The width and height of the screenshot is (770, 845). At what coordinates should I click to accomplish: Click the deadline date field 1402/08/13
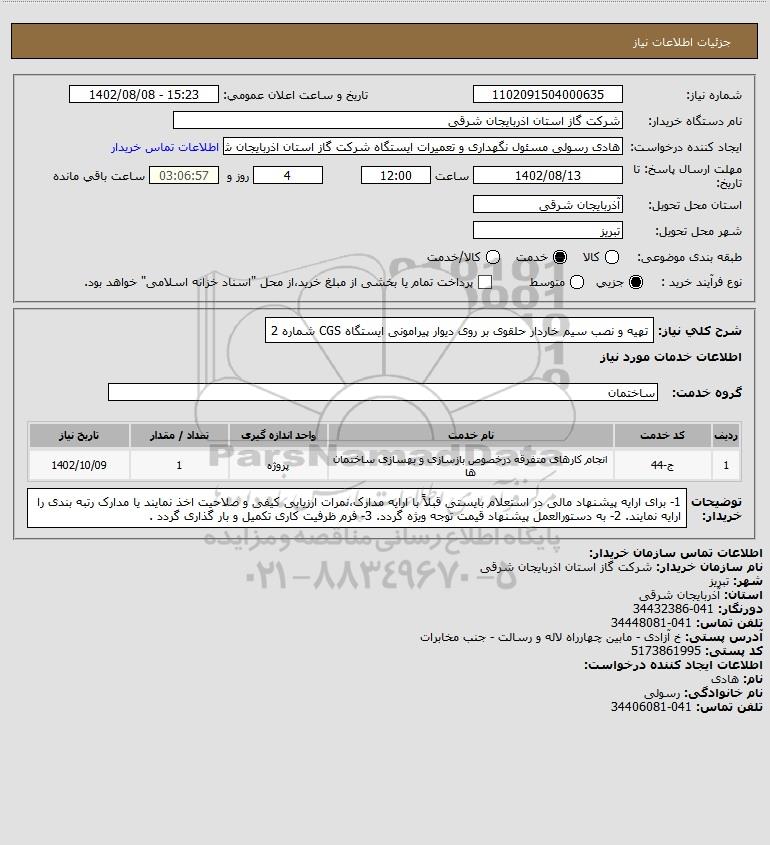[x=547, y=175]
